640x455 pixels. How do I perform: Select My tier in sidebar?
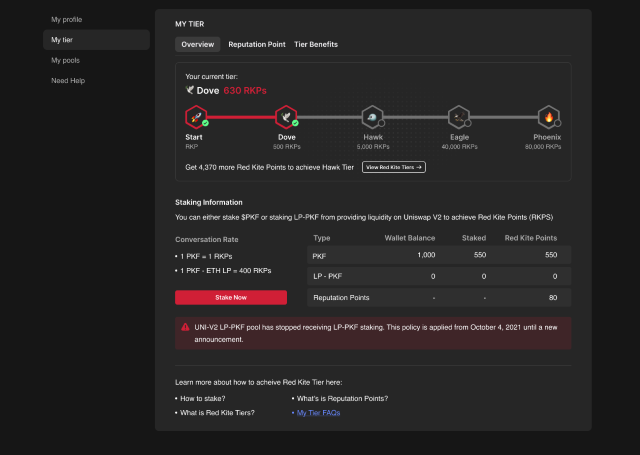tap(96, 40)
